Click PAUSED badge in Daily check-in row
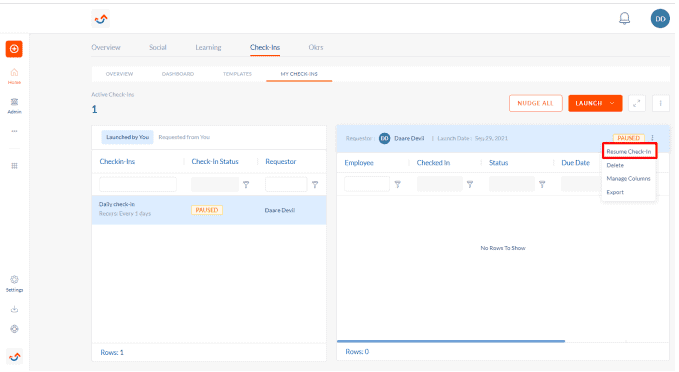This screenshot has width=679, height=372. tap(207, 210)
